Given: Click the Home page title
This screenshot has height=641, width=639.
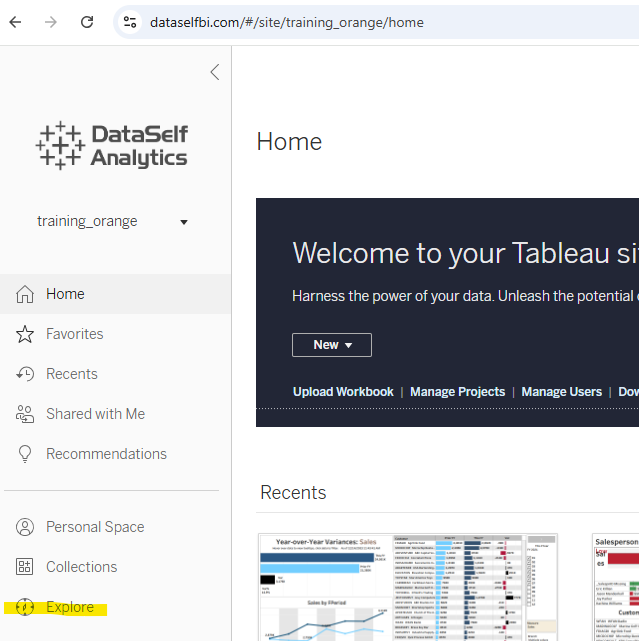Looking at the screenshot, I should pyautogui.click(x=289, y=142).
